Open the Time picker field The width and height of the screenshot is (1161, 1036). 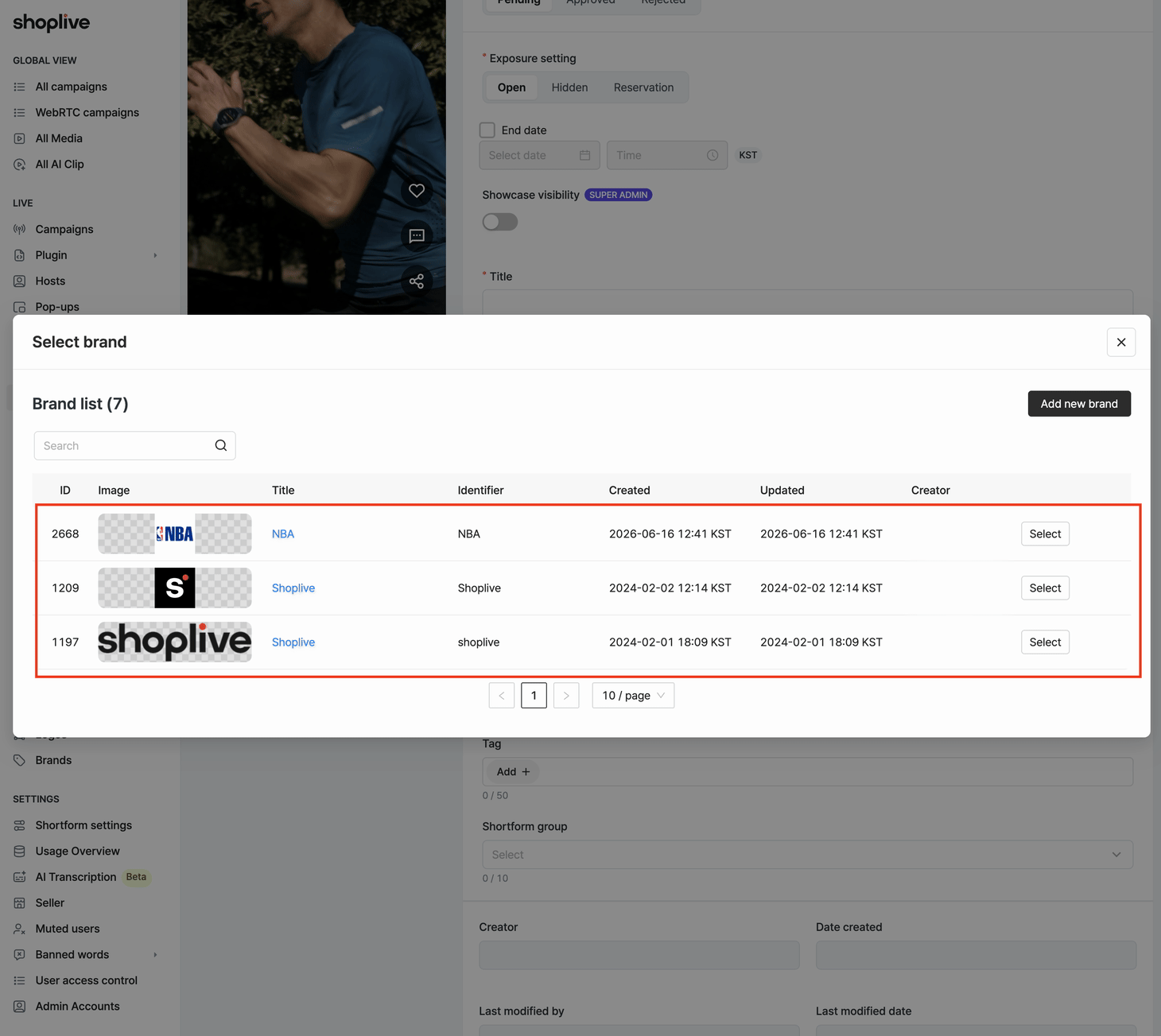coord(667,155)
